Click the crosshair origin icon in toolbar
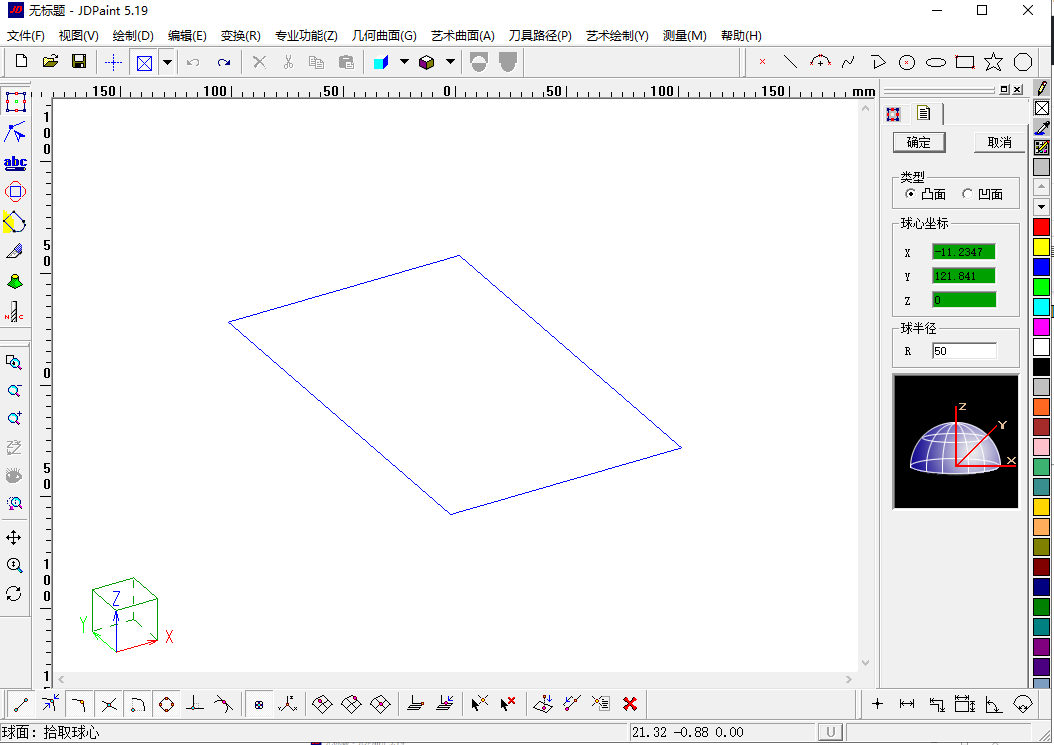 pos(114,63)
